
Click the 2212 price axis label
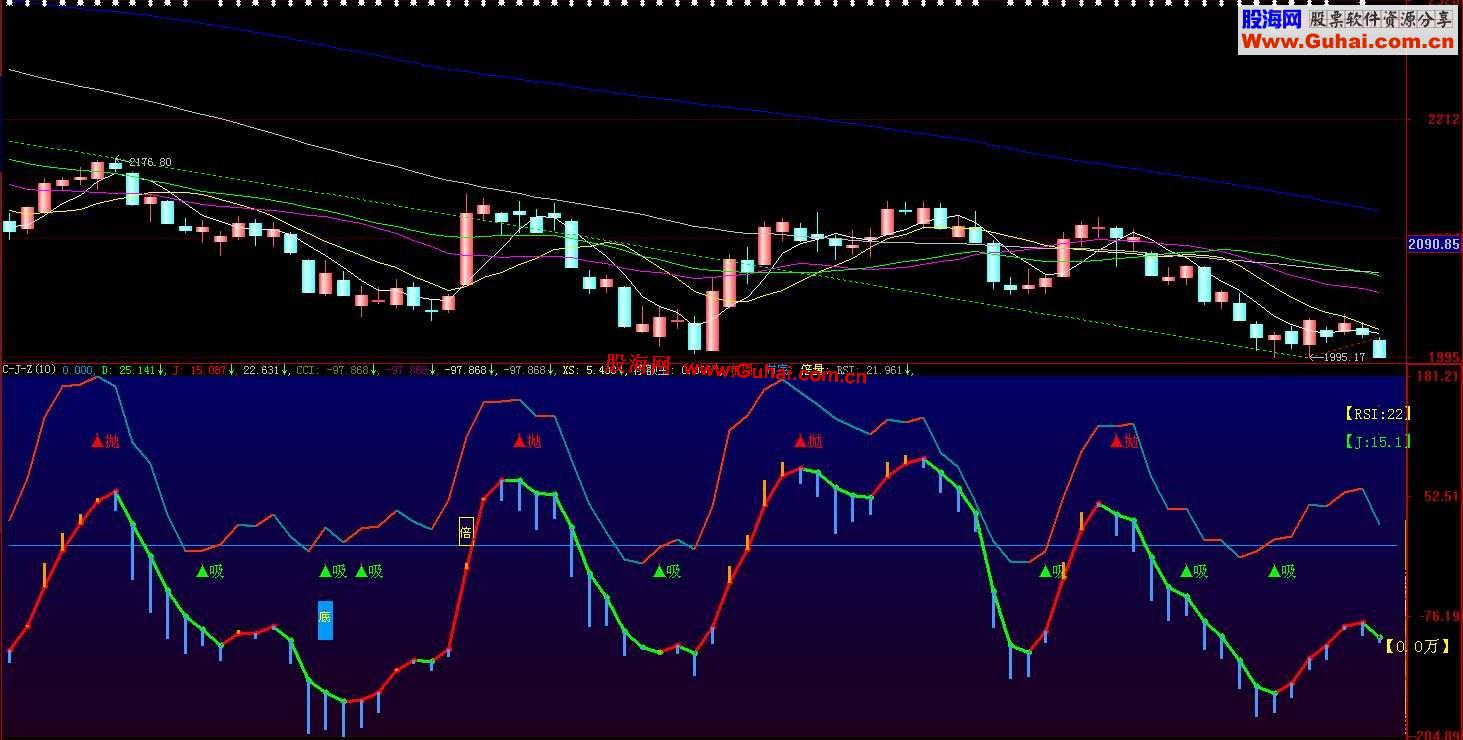tap(1443, 120)
